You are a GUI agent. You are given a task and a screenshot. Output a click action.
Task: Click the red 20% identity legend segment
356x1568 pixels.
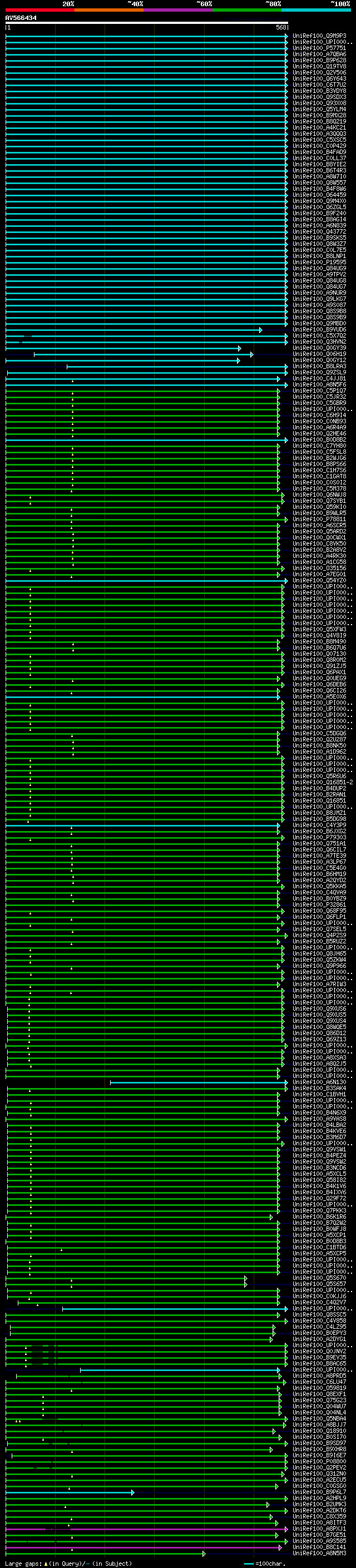(39, 10)
